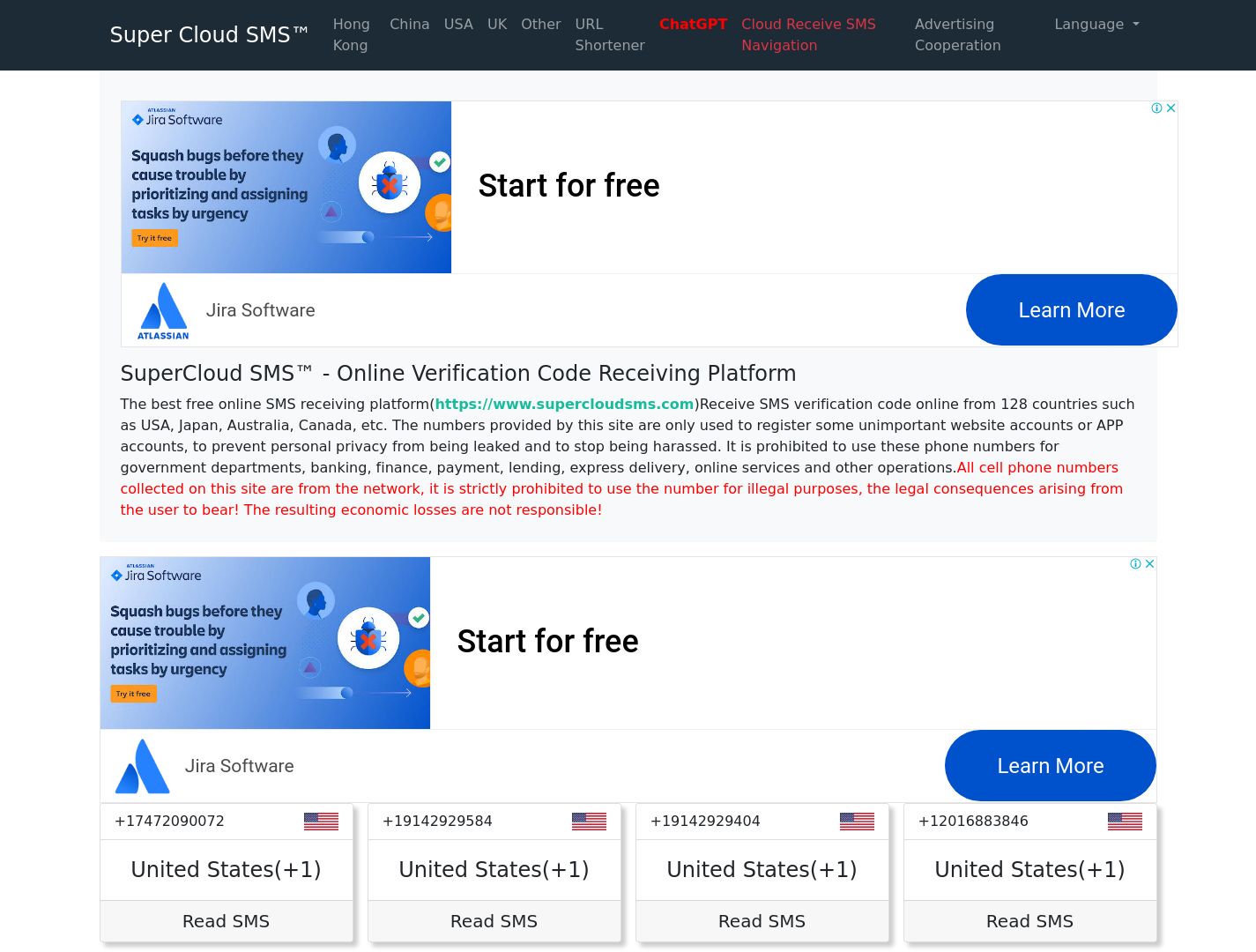Go to the URL Shortener menu item
Screen dimensions: 1256x952
coord(610,34)
